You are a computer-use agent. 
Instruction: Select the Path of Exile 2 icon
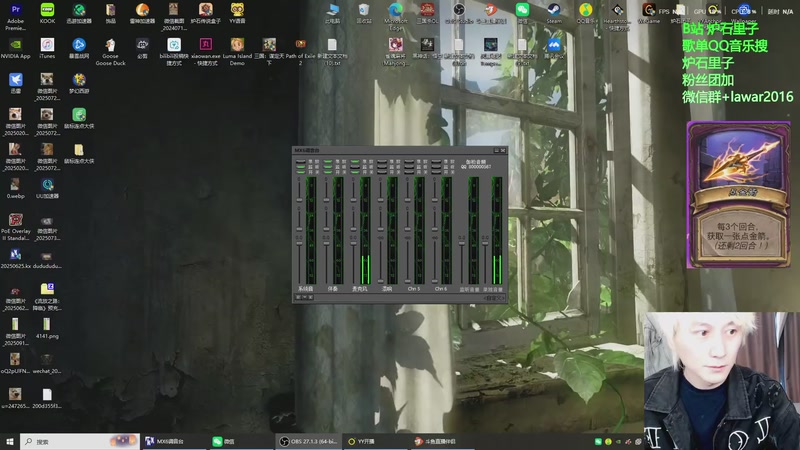pos(300,52)
